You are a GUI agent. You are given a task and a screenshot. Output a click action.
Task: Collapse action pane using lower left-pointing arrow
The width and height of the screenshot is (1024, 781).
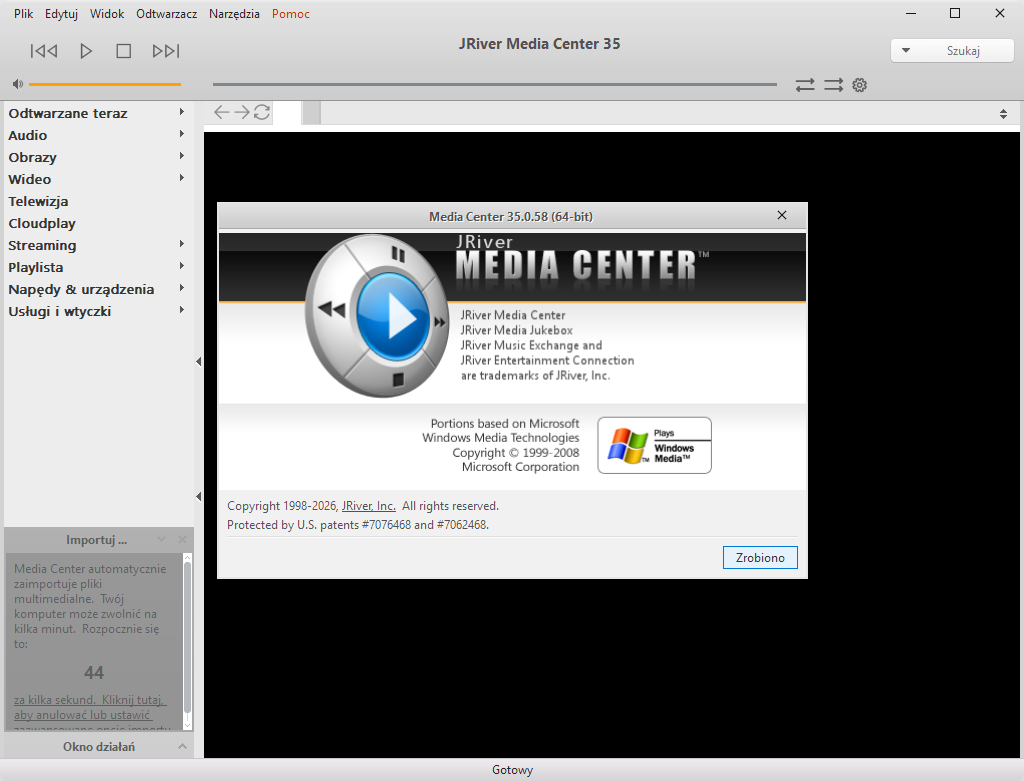(x=199, y=497)
